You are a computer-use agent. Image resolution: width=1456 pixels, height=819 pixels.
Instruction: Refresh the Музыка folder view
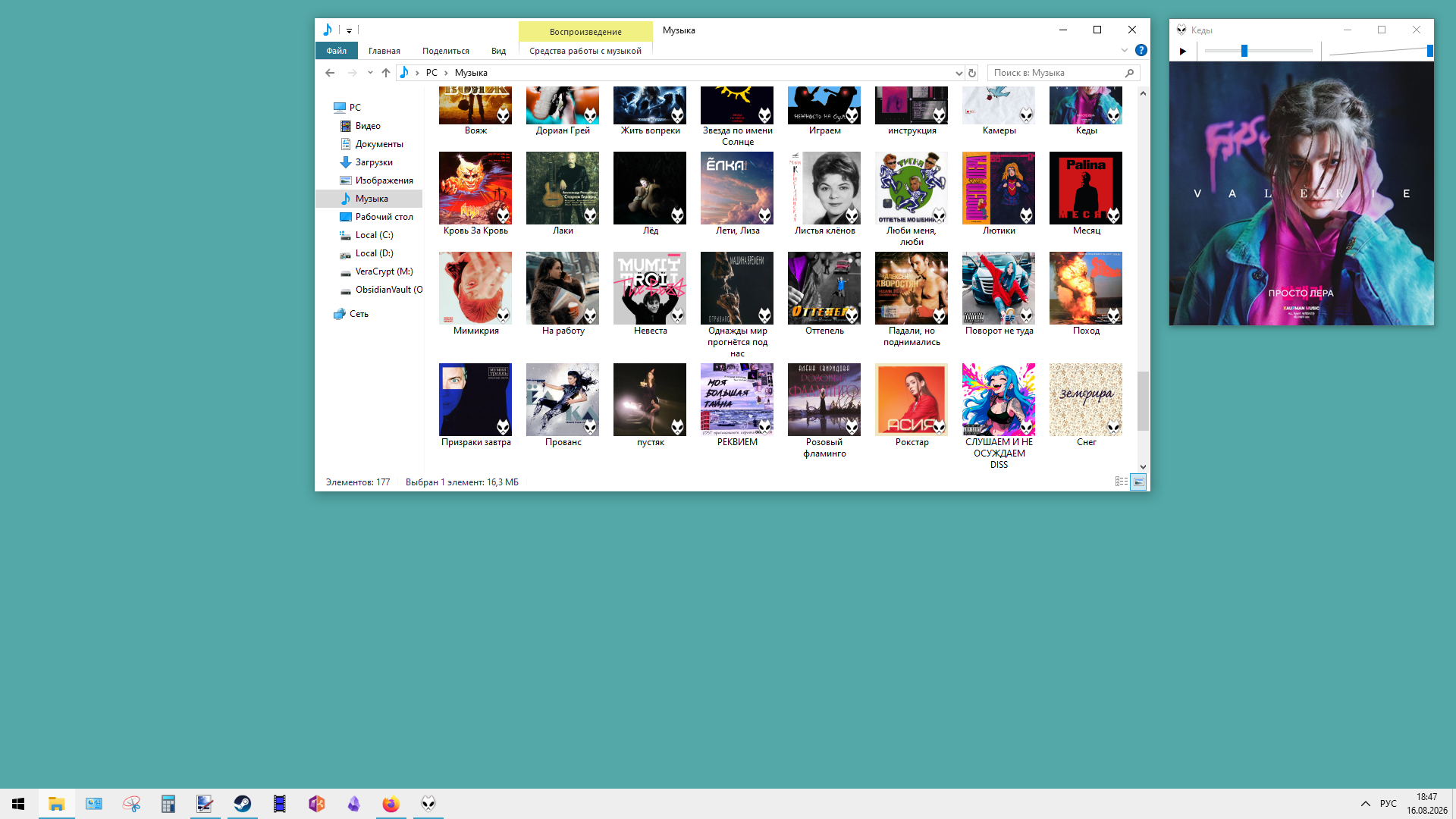click(972, 73)
